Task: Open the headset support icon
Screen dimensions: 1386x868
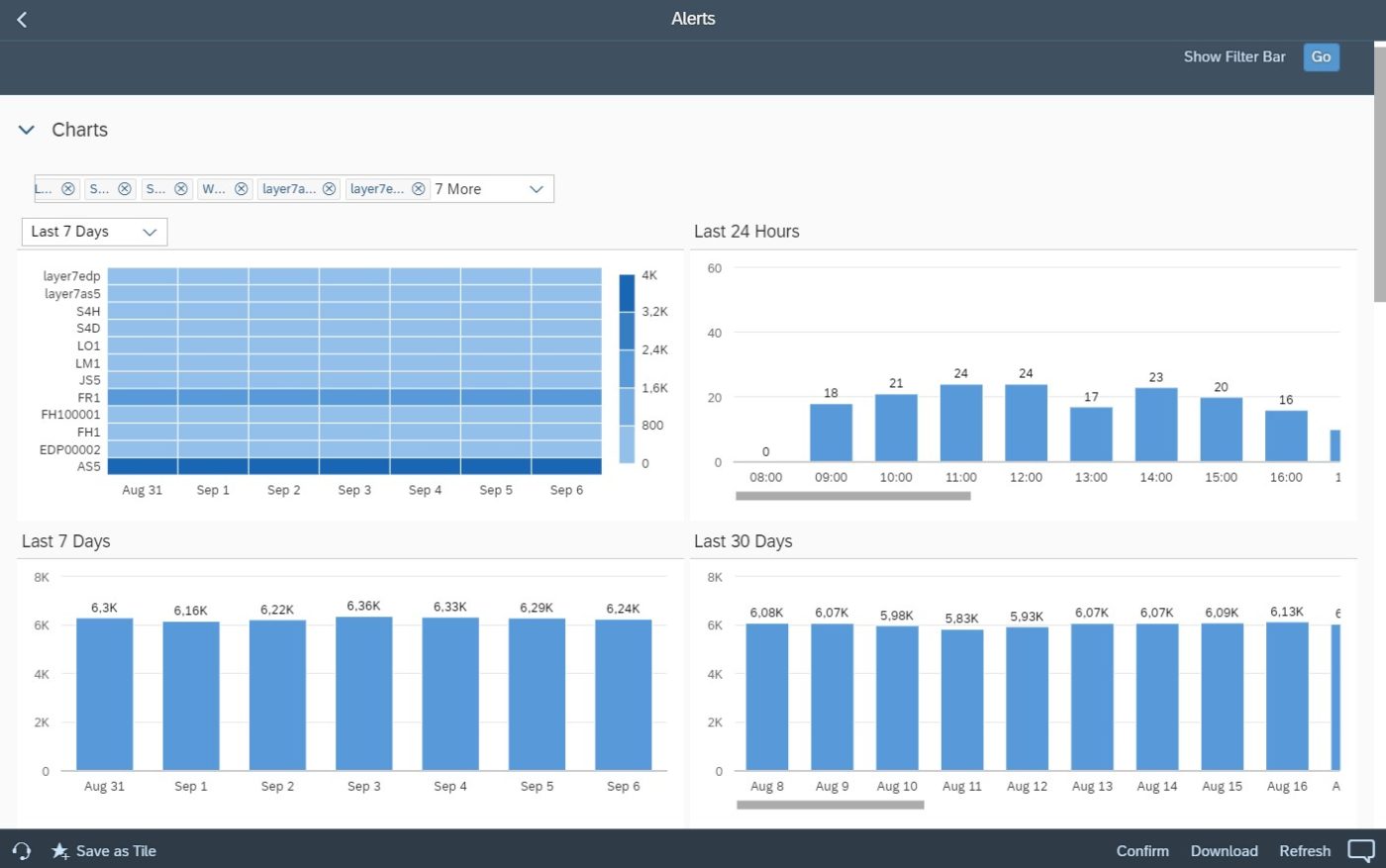Action: tap(22, 851)
